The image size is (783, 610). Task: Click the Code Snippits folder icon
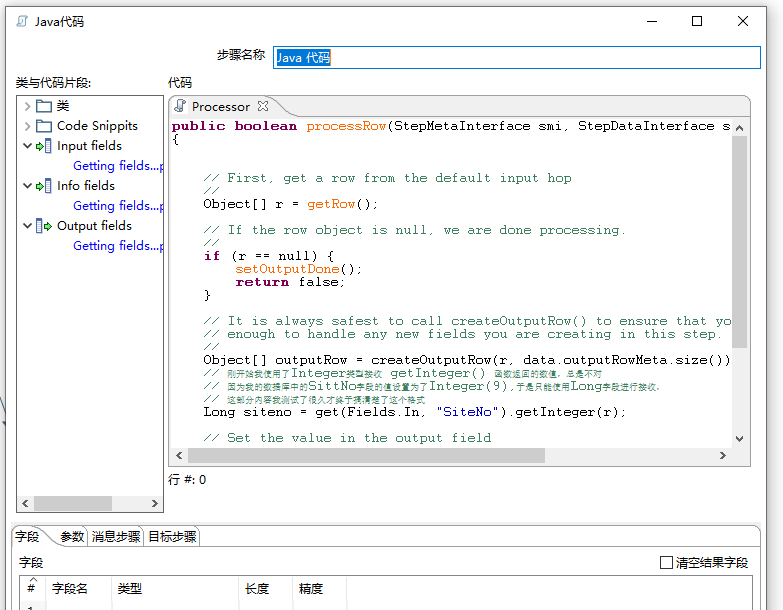click(43, 126)
